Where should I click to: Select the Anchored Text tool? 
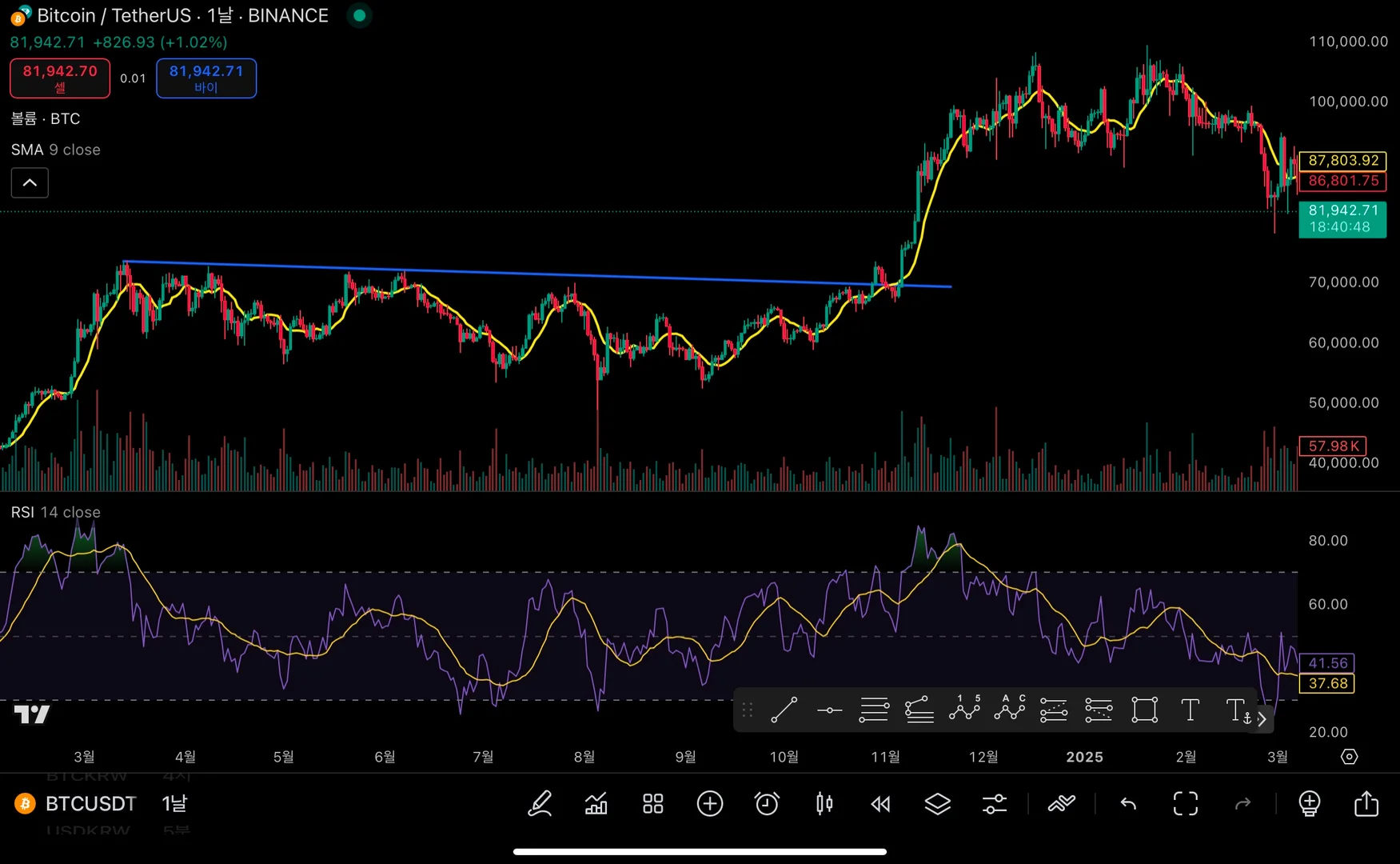click(x=1238, y=710)
